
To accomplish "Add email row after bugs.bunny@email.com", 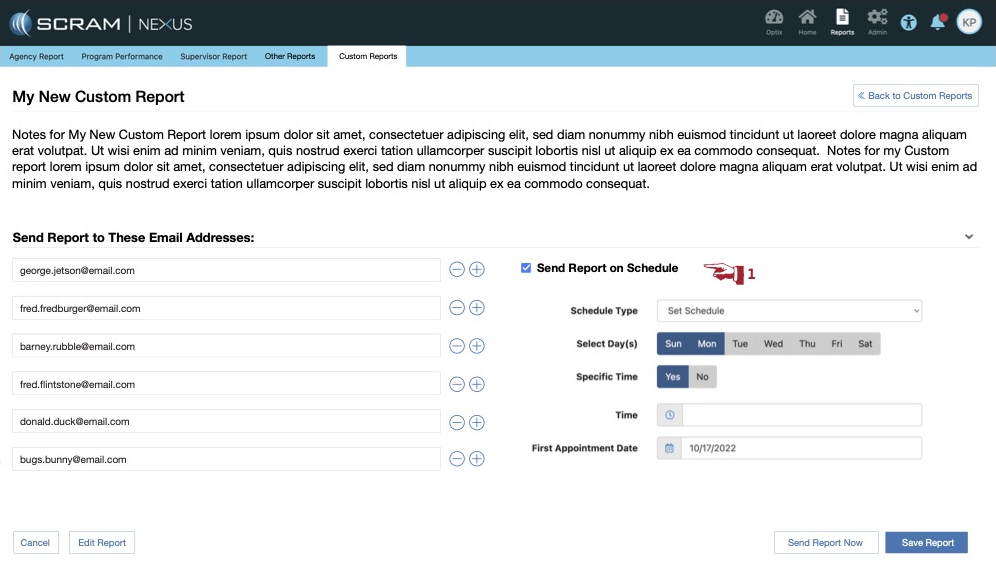I will coord(477,459).
